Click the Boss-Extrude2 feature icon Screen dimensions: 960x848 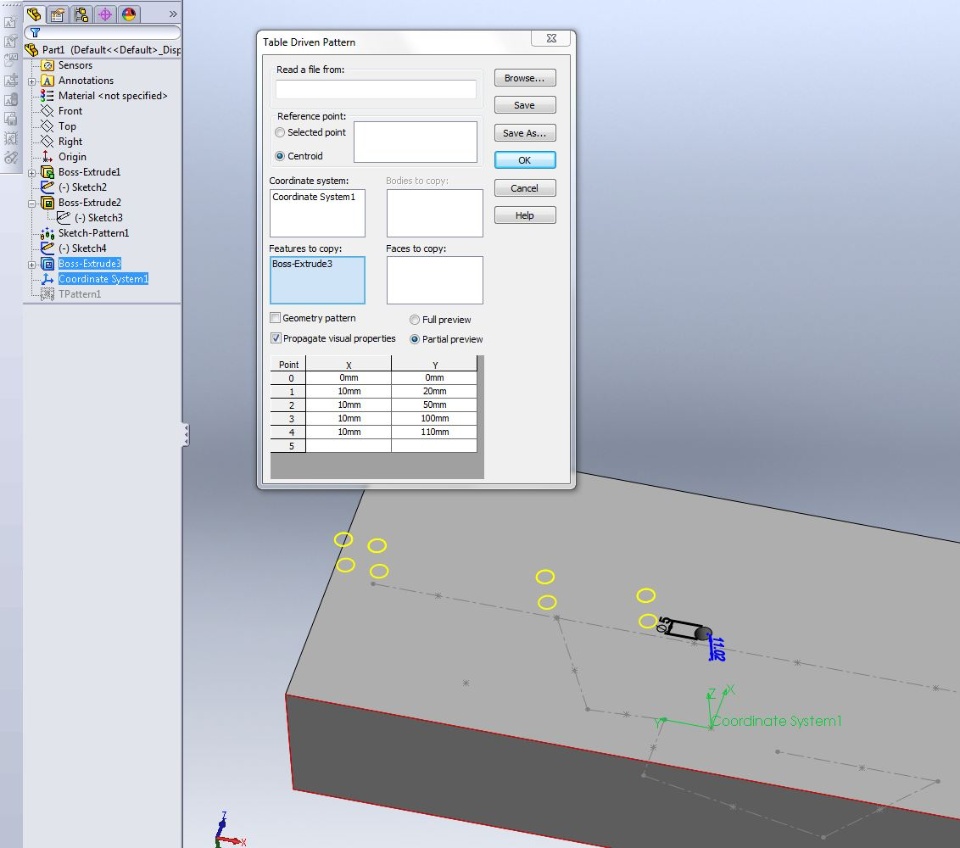click(47, 203)
